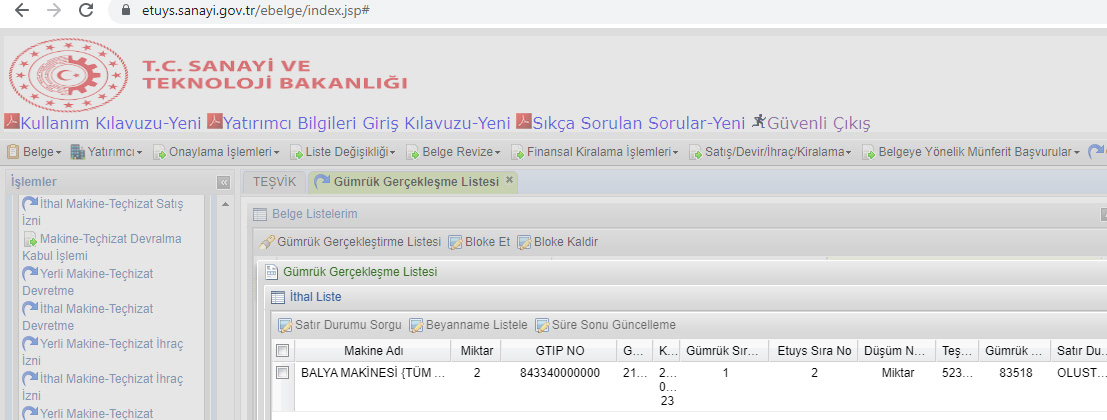Click GTIP value 843340000000

(x=558, y=373)
